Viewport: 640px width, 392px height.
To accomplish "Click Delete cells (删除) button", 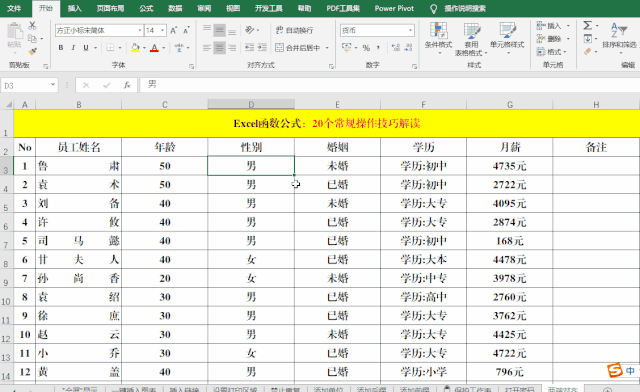I will point(552,39).
